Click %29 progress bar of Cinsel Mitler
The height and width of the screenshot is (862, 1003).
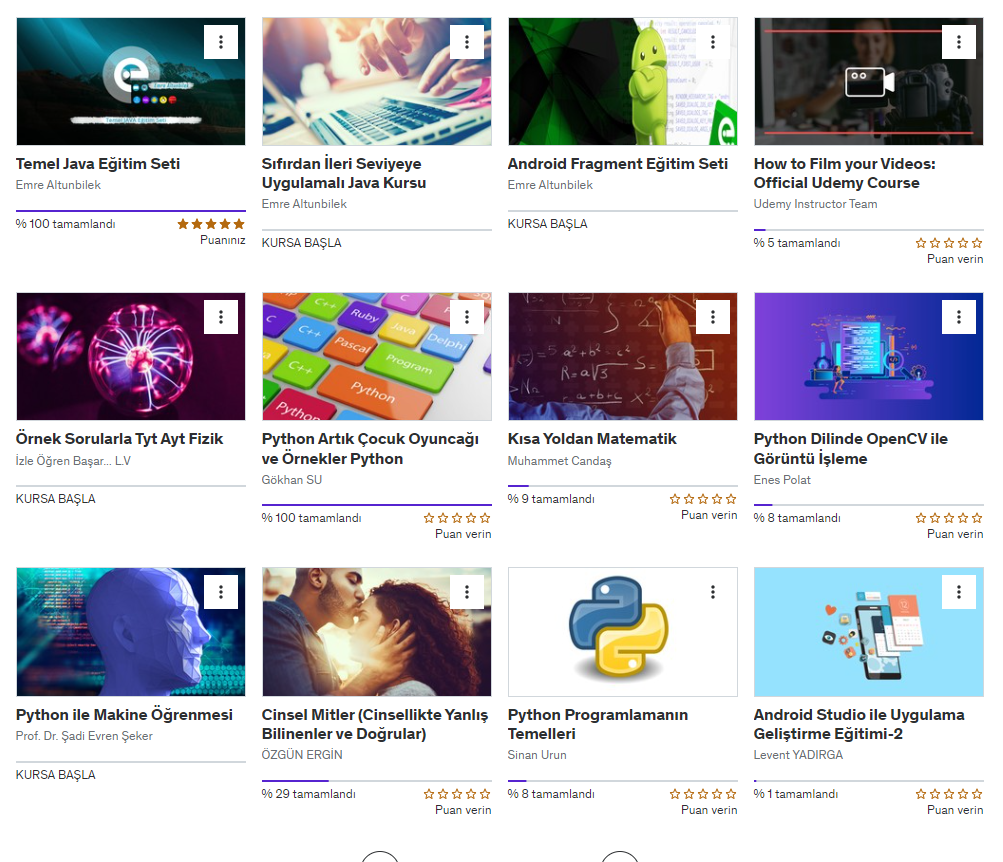377,781
